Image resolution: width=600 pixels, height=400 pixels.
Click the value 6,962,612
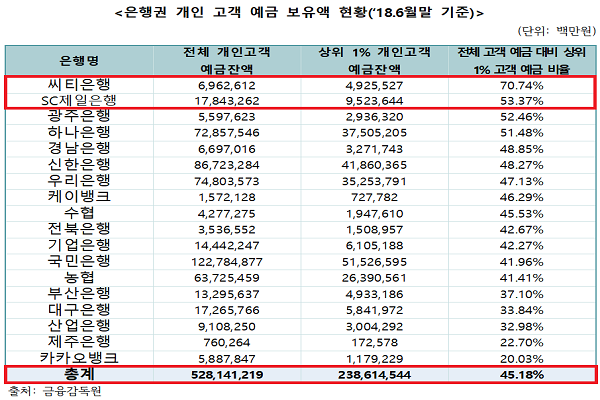227,85
